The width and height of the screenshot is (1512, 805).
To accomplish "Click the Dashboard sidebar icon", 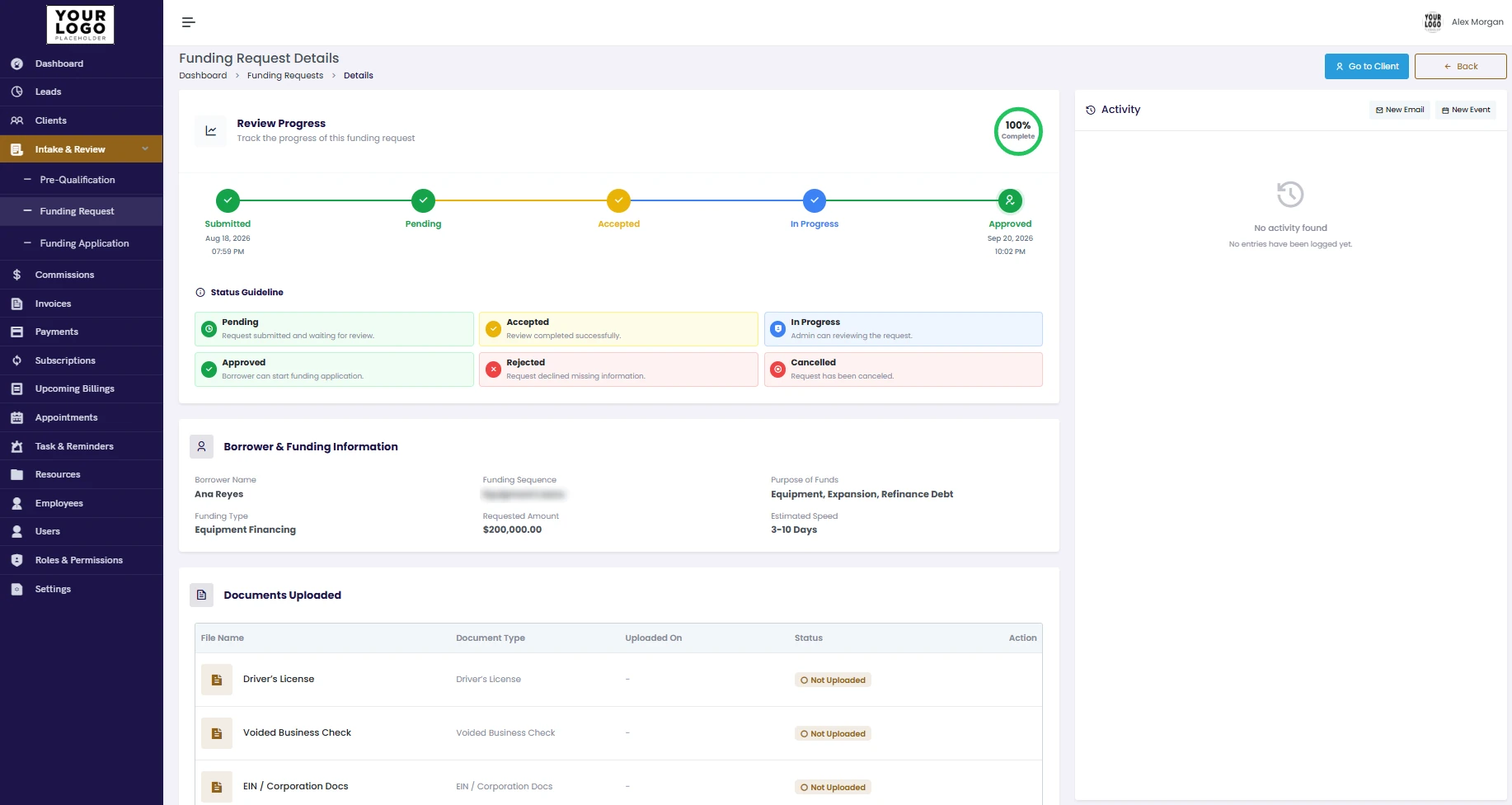I will click(x=16, y=64).
